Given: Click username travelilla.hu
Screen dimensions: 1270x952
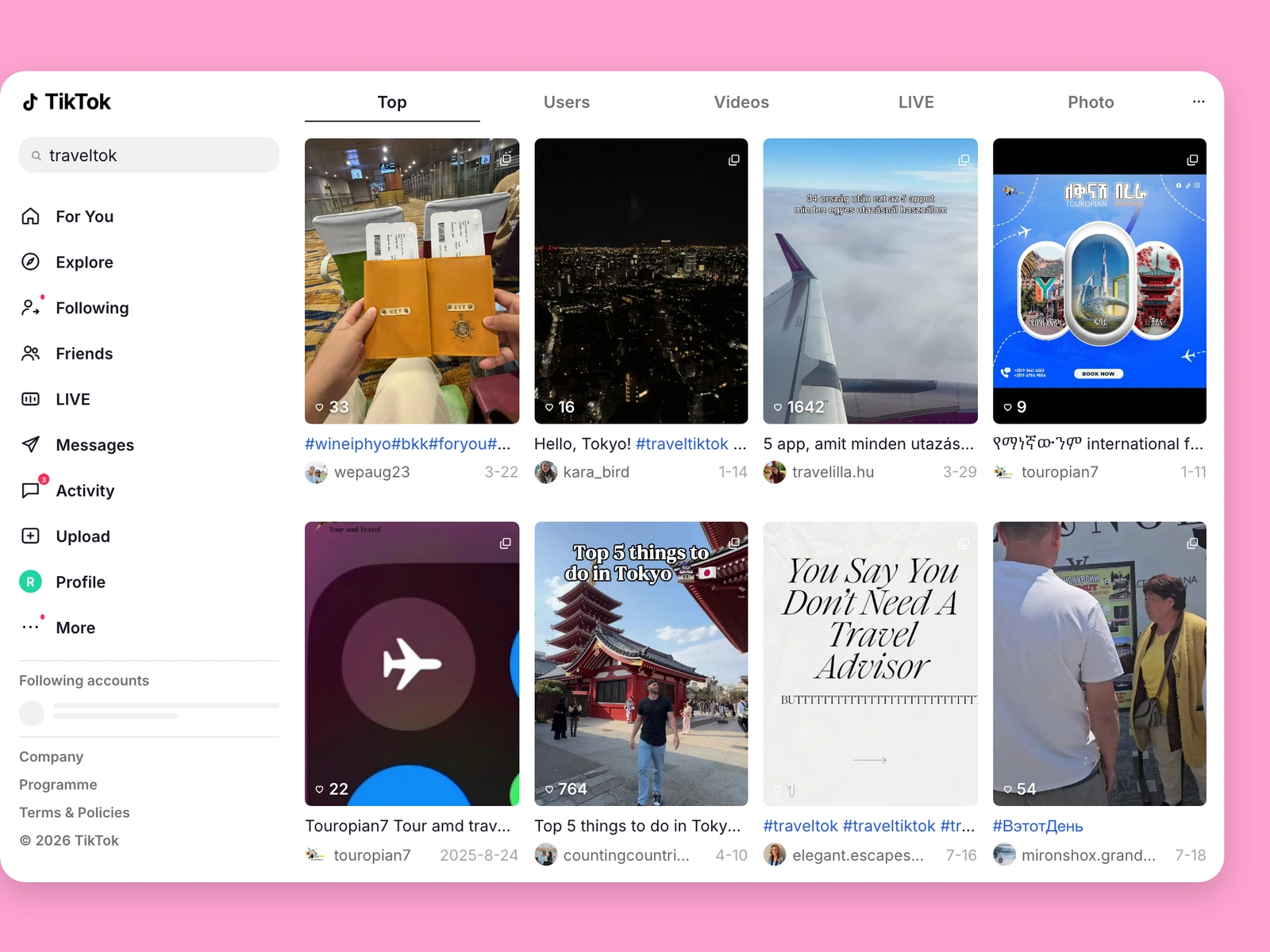Looking at the screenshot, I should [833, 472].
